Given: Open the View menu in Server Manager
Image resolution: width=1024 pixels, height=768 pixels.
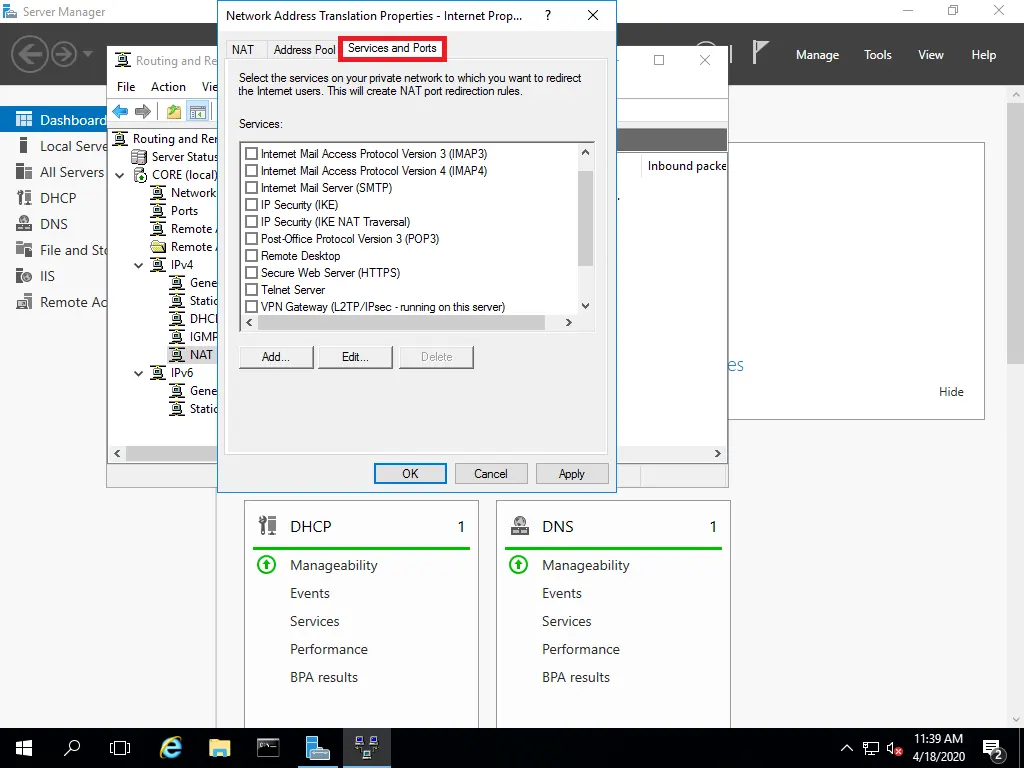Looking at the screenshot, I should (930, 55).
